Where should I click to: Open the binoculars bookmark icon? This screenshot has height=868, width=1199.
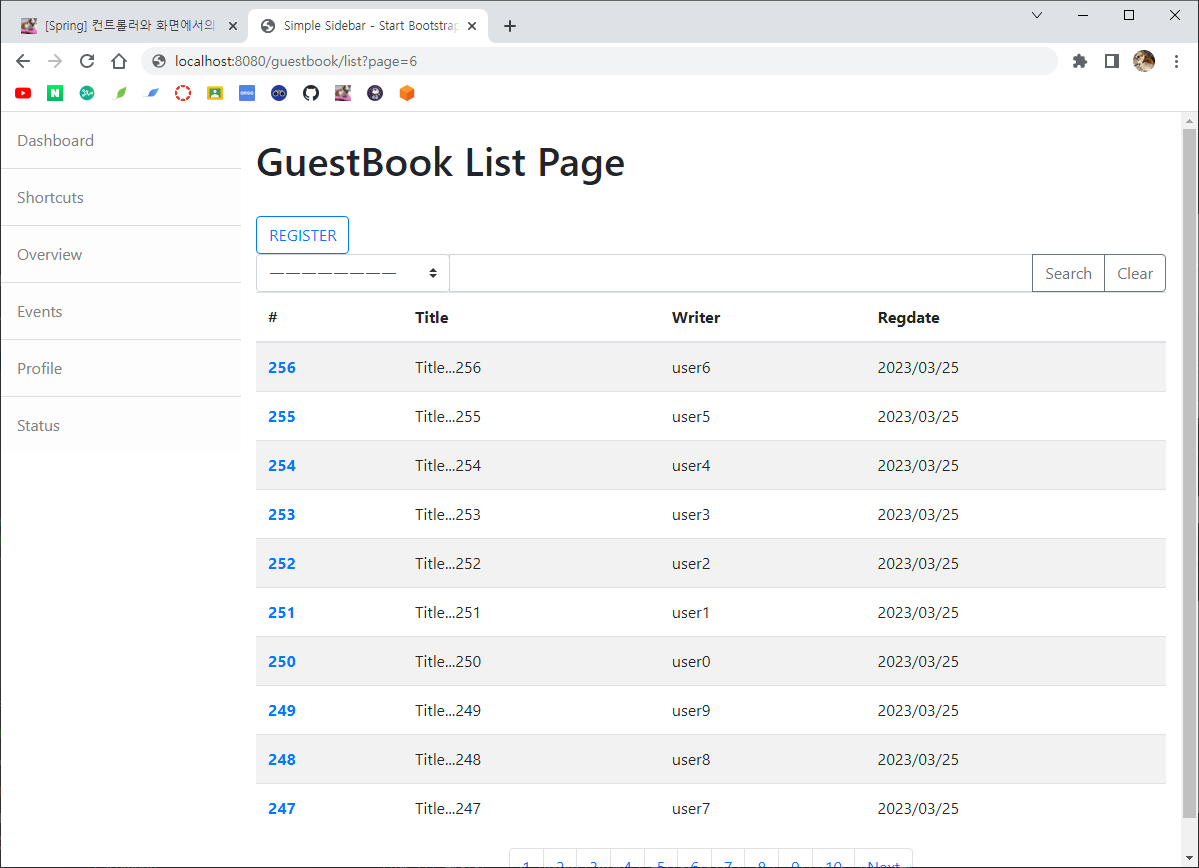[279, 93]
